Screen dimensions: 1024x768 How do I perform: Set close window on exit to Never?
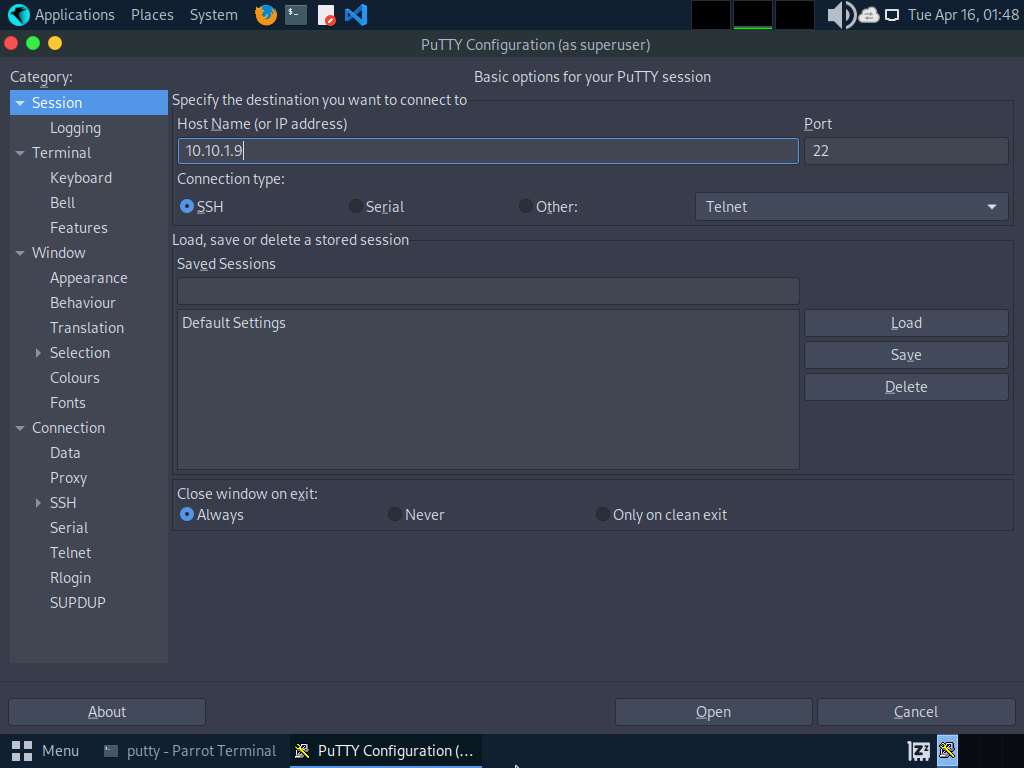coord(395,514)
